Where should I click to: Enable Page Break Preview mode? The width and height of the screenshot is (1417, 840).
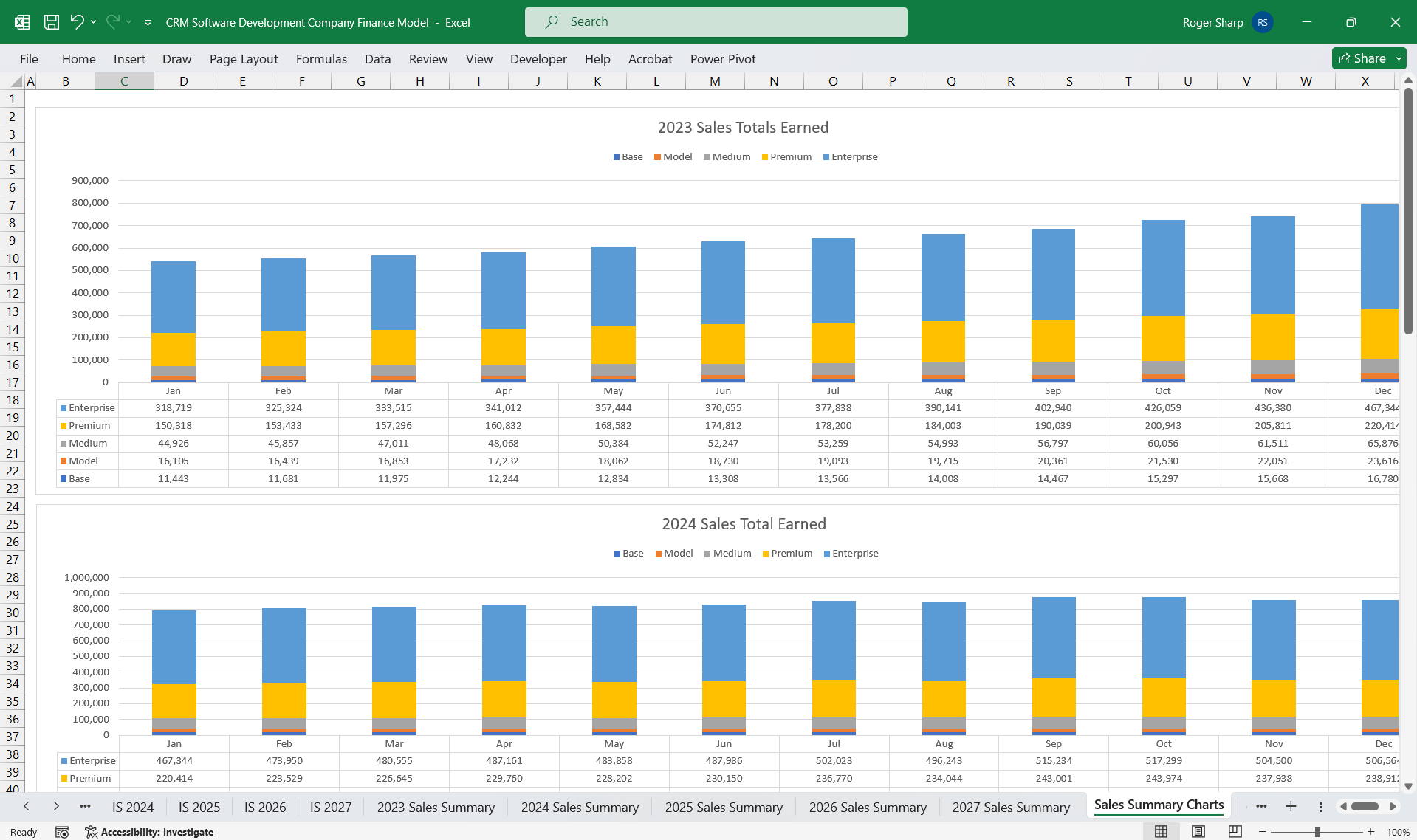click(1235, 830)
